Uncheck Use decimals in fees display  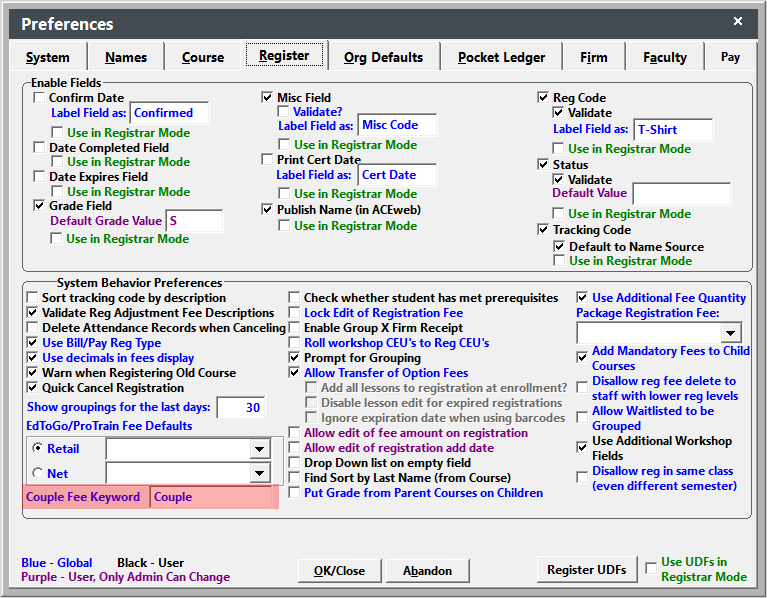pyautogui.click(x=32, y=357)
